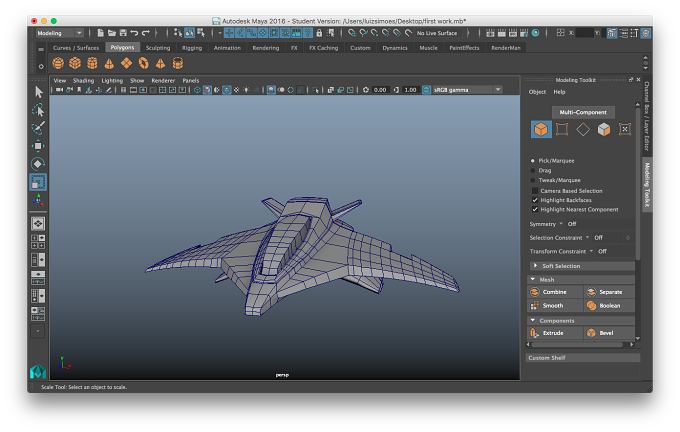This screenshot has width=680, height=432.
Task: Select Face selection diamond icon
Action: point(583,129)
